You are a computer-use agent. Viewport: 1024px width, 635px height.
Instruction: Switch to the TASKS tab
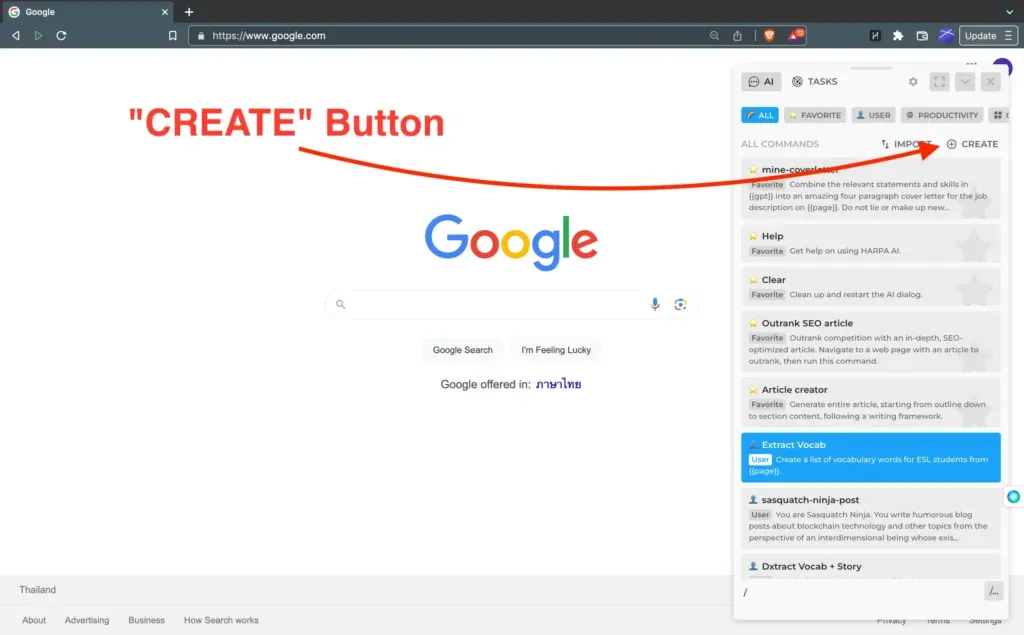[814, 82]
